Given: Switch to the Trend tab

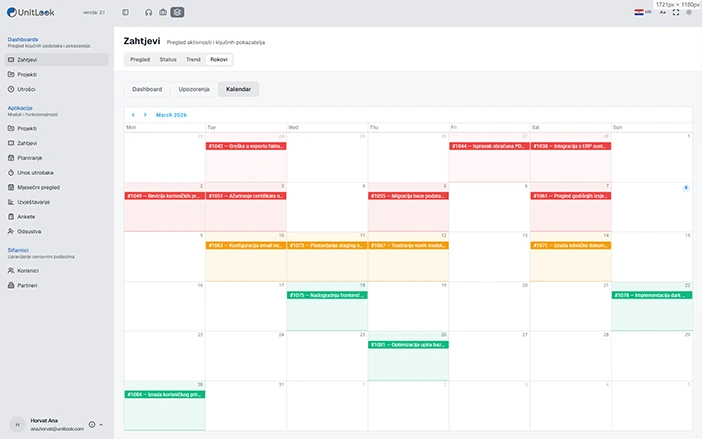Looking at the screenshot, I should 193,60.
